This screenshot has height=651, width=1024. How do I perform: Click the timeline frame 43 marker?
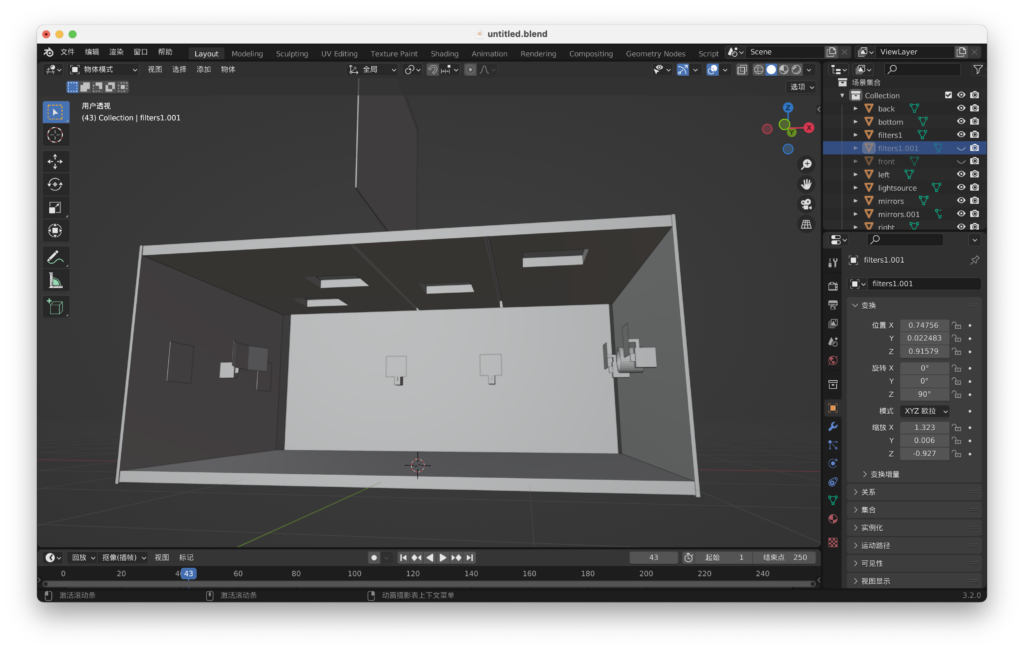[188, 573]
